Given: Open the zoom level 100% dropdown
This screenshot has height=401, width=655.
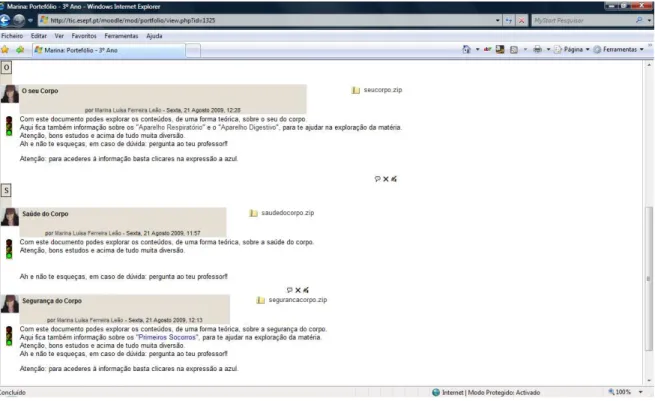Looking at the screenshot, I should (640, 392).
